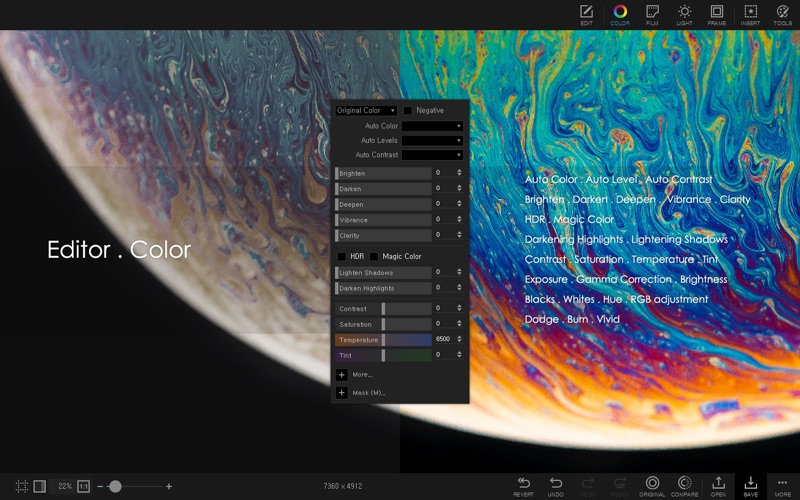The width and height of the screenshot is (800, 500).
Task: Open the Tools palette icon
Action: point(782,14)
